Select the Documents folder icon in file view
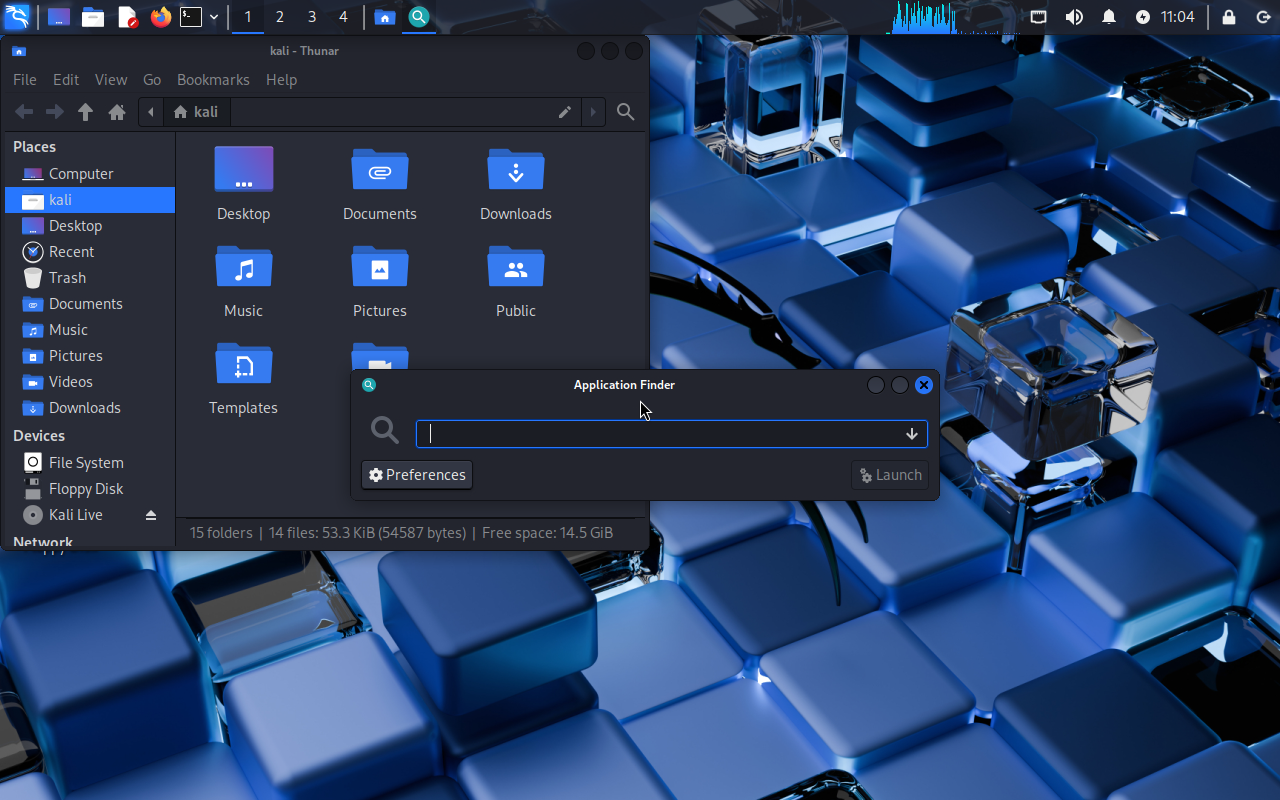Image resolution: width=1280 pixels, height=800 pixels. pyautogui.click(x=380, y=169)
